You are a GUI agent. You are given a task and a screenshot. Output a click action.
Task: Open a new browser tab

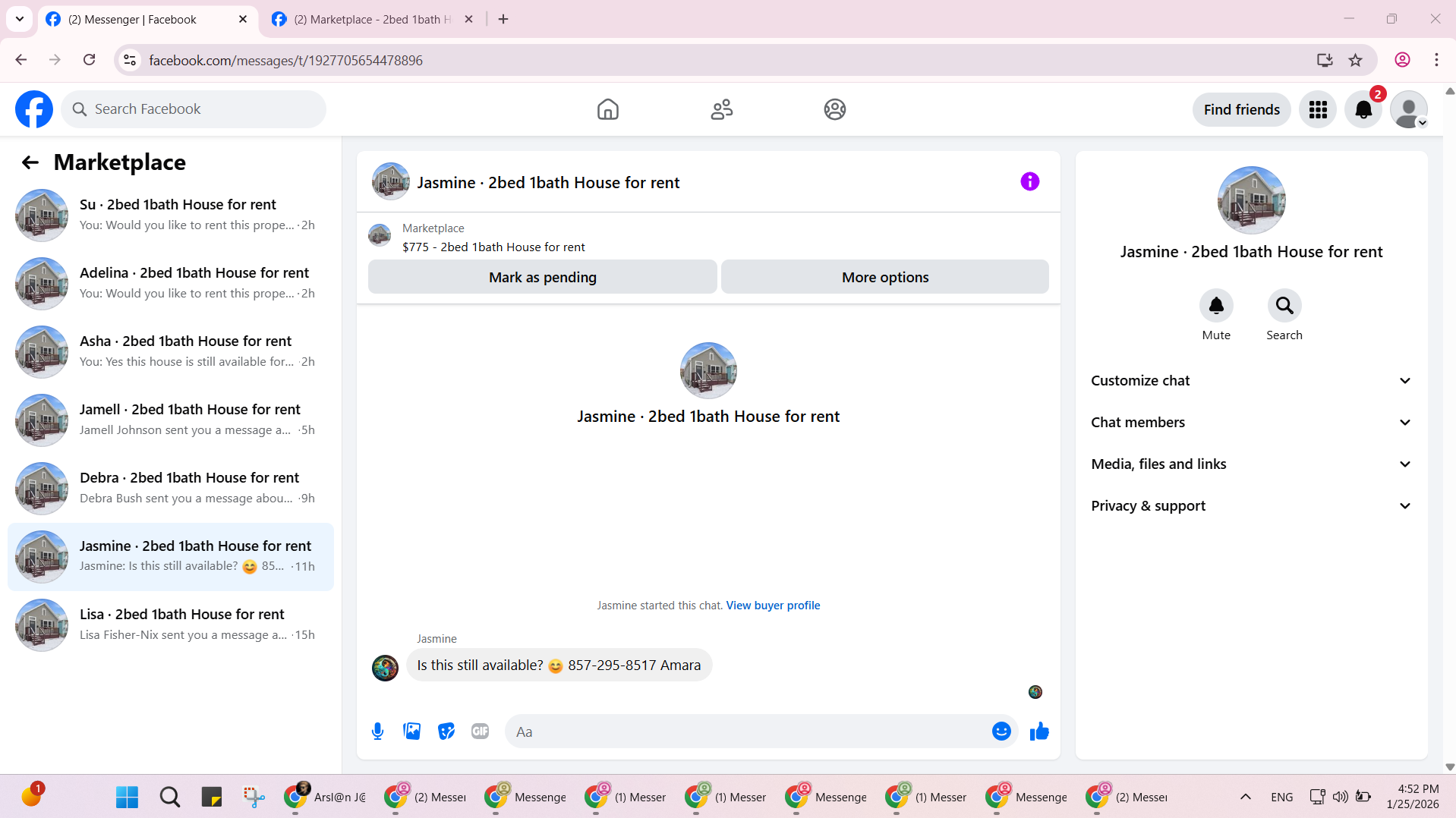pos(503,20)
